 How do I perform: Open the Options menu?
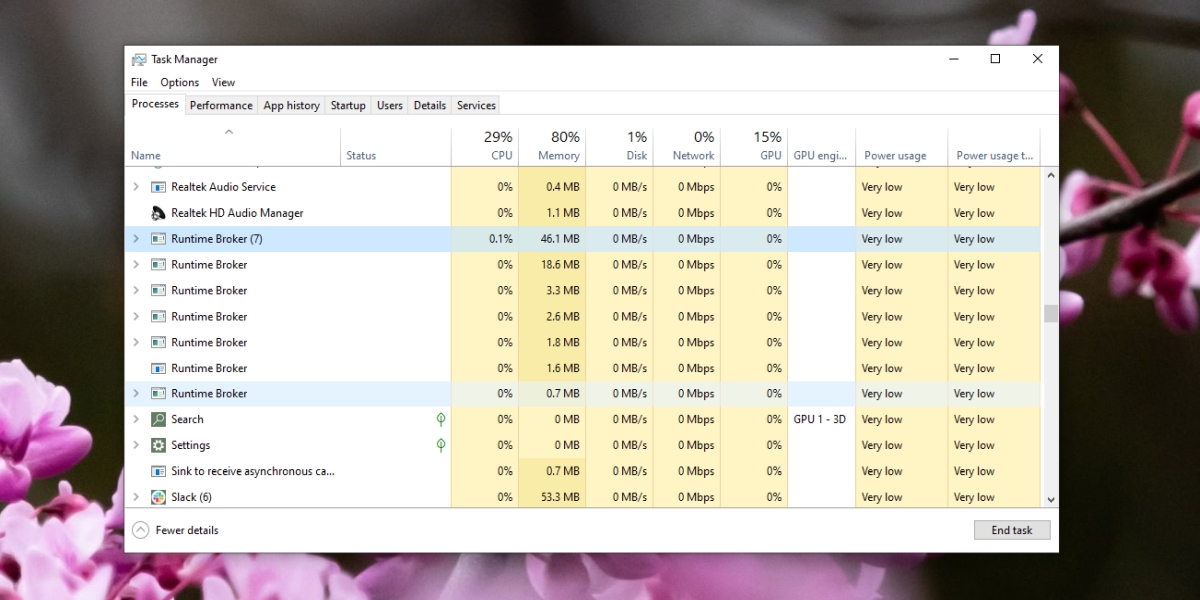click(179, 82)
